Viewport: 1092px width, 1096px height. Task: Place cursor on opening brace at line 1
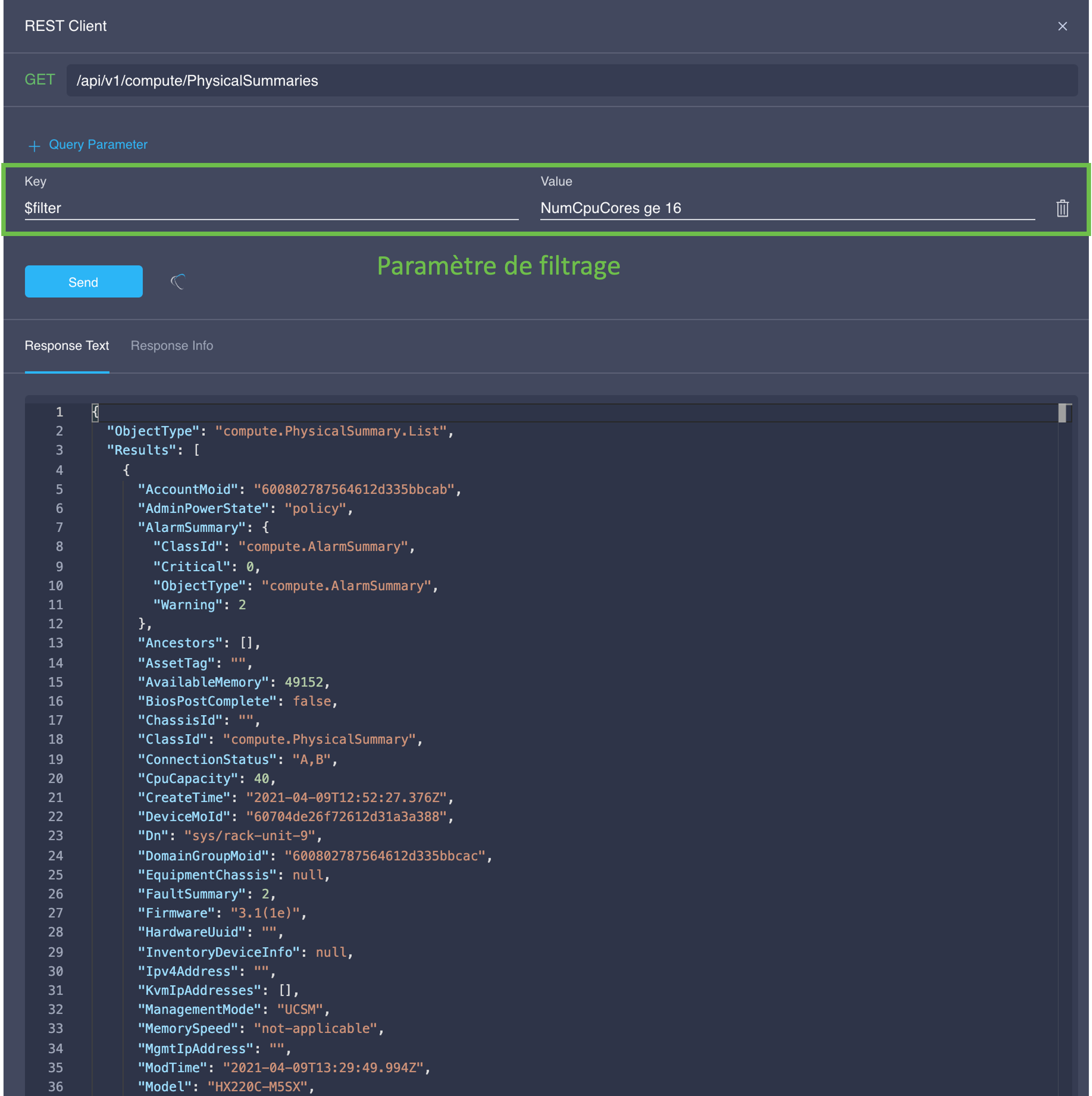[x=95, y=412]
